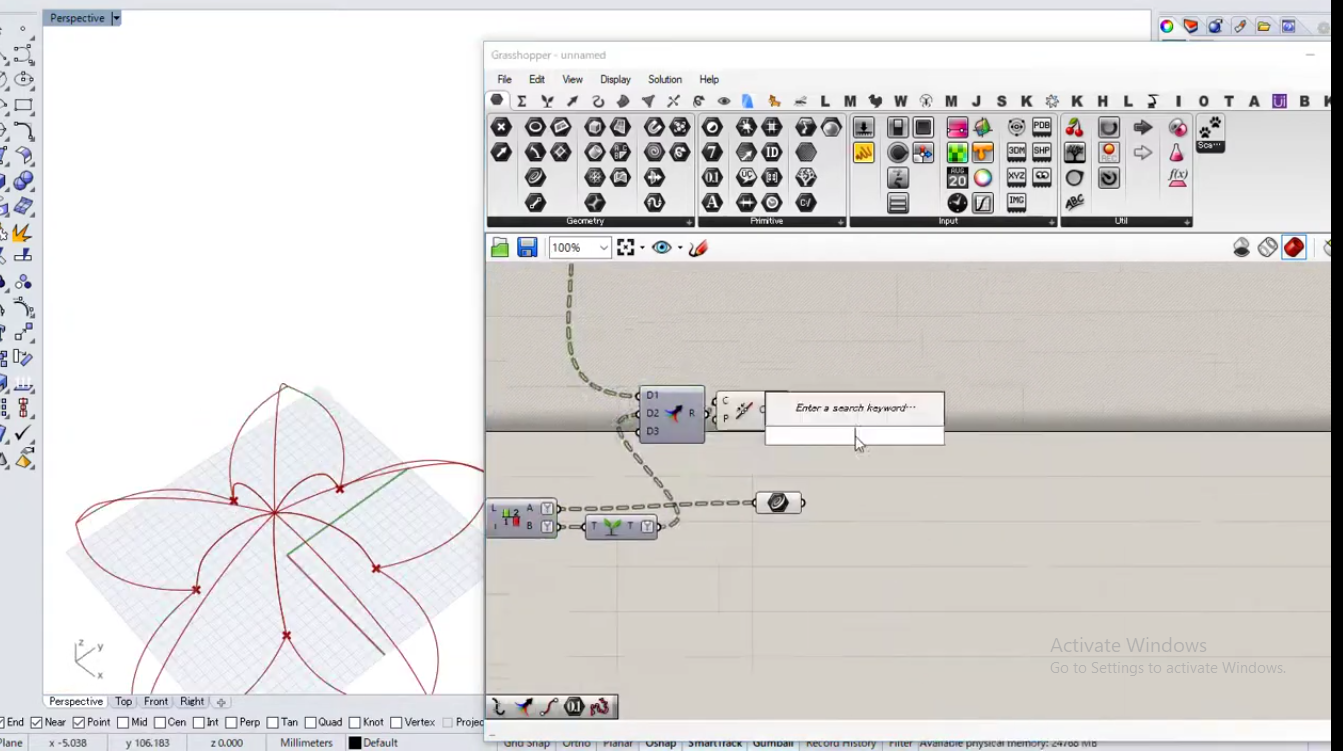
Task: Open file with the green folder icon
Action: pyautogui.click(x=500, y=248)
